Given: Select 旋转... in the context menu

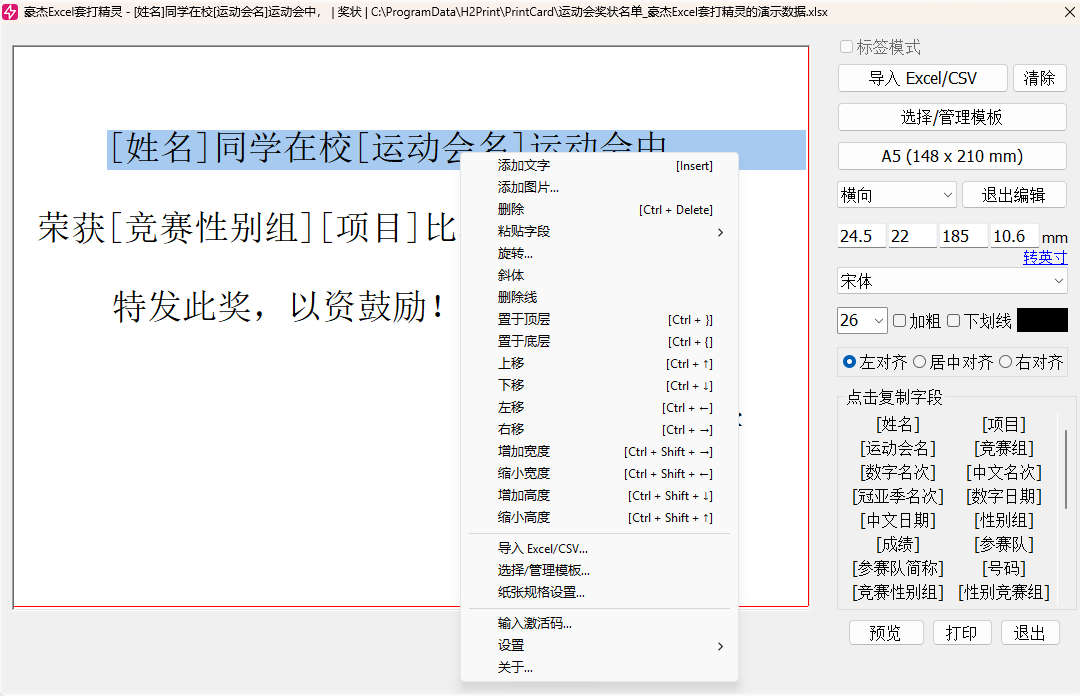Looking at the screenshot, I should coord(599,254).
